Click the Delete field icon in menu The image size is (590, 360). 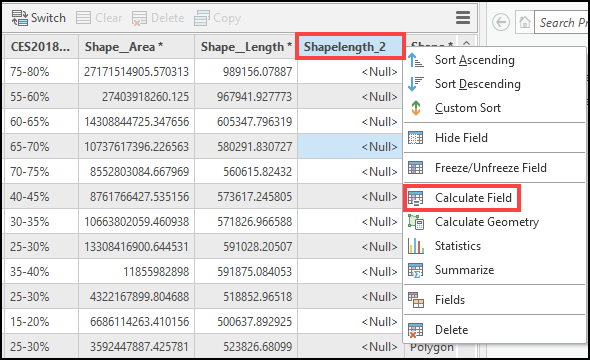[x=416, y=330]
